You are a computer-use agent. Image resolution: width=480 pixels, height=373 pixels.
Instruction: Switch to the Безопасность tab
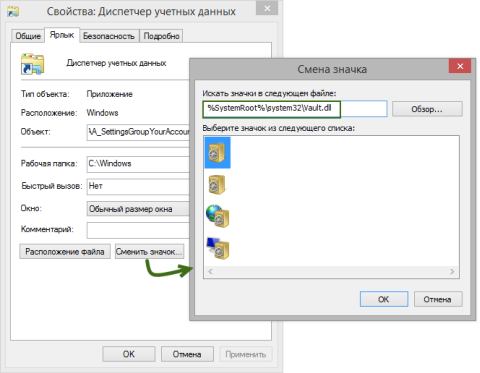point(109,36)
